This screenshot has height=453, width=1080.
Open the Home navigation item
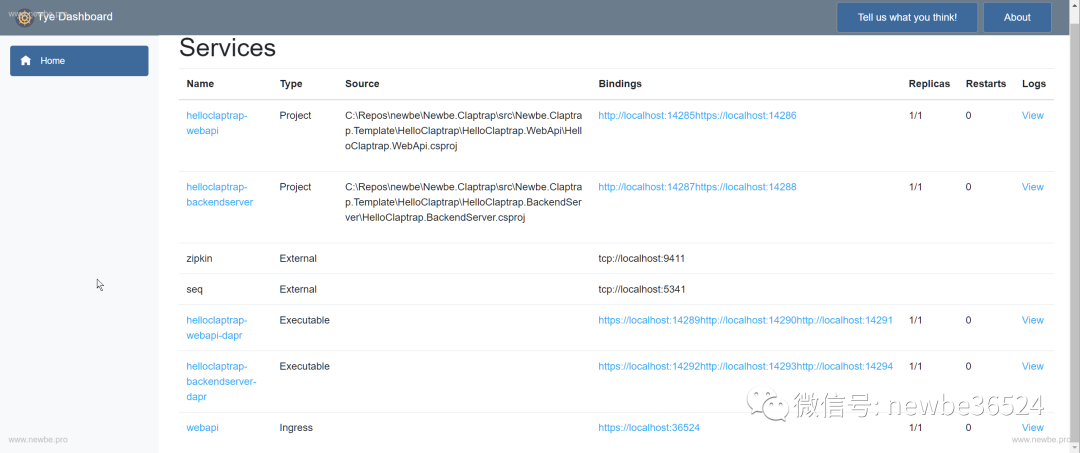pyautogui.click(x=79, y=61)
